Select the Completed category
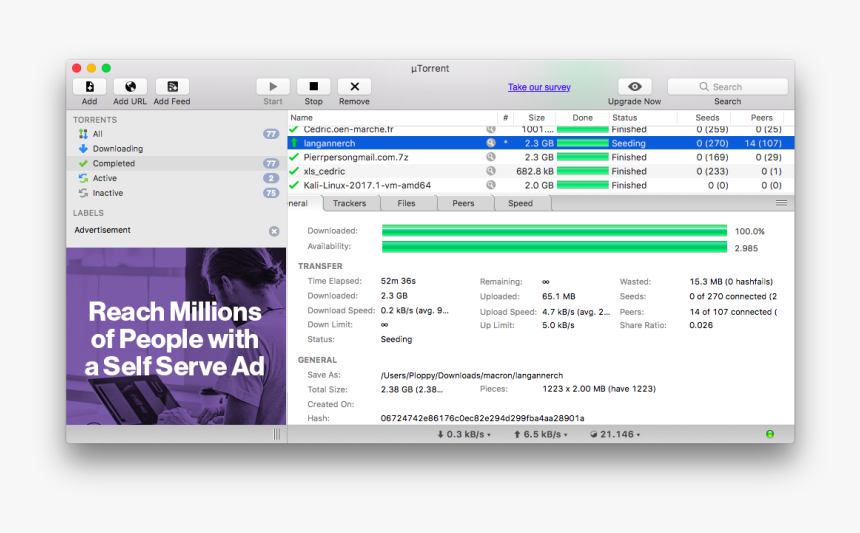The width and height of the screenshot is (860, 533). pyautogui.click(x=176, y=163)
